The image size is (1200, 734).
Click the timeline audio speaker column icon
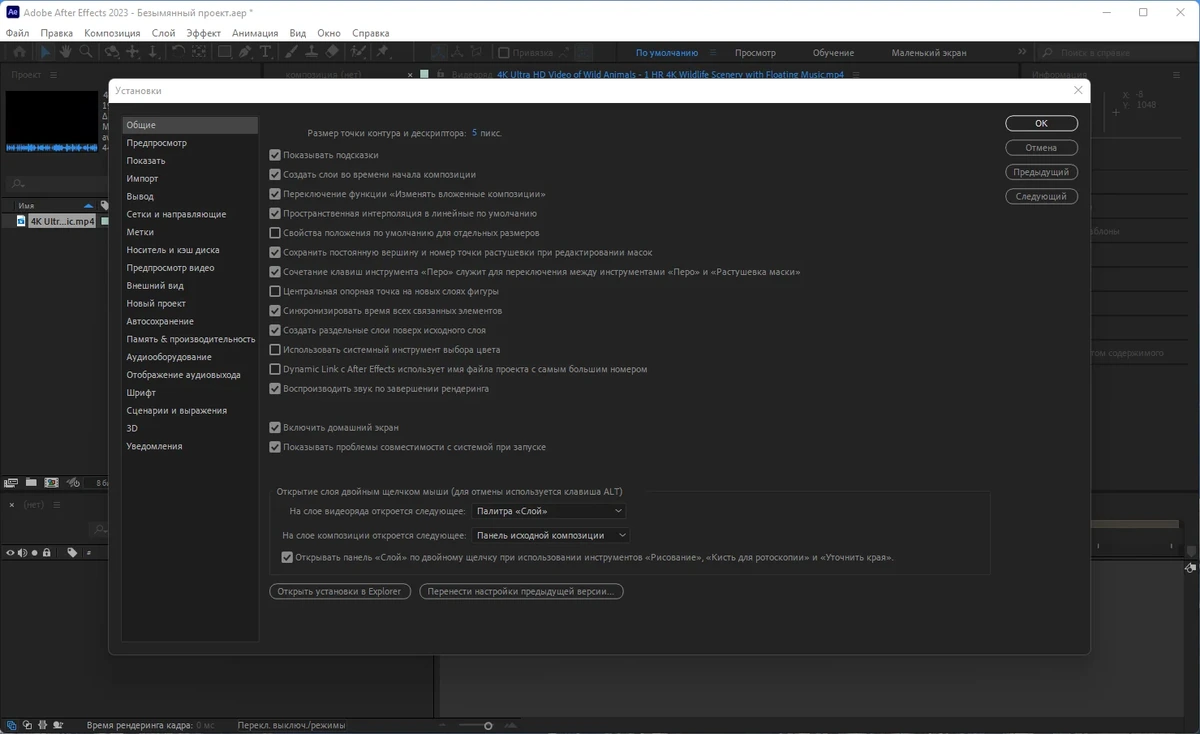[22, 552]
